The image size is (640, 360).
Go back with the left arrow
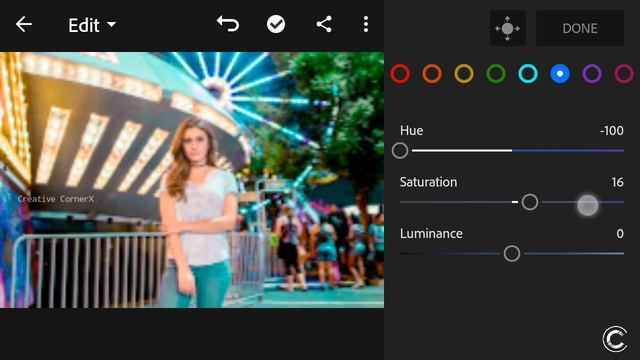point(24,24)
